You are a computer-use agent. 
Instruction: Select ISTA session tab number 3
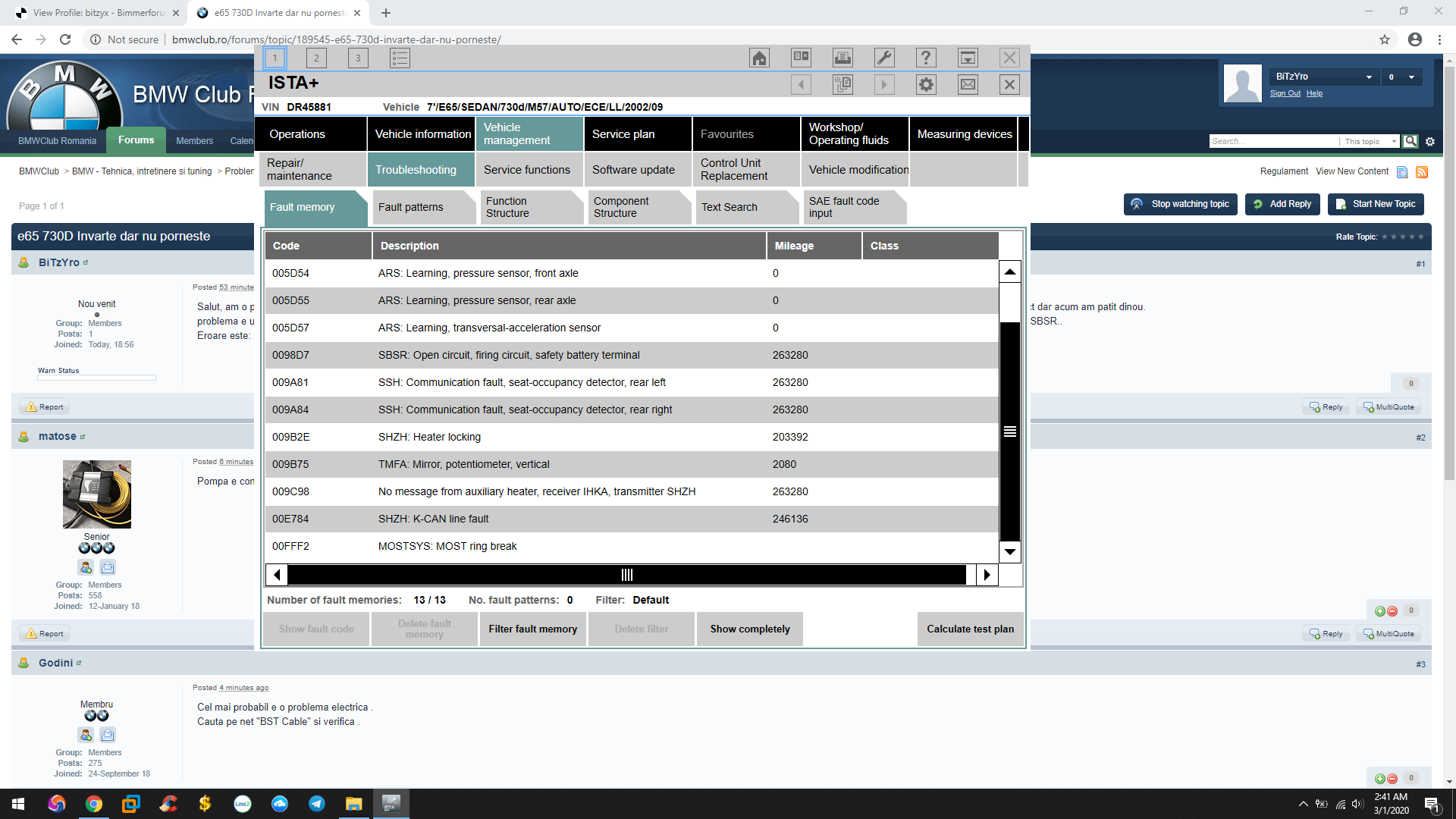tap(358, 58)
